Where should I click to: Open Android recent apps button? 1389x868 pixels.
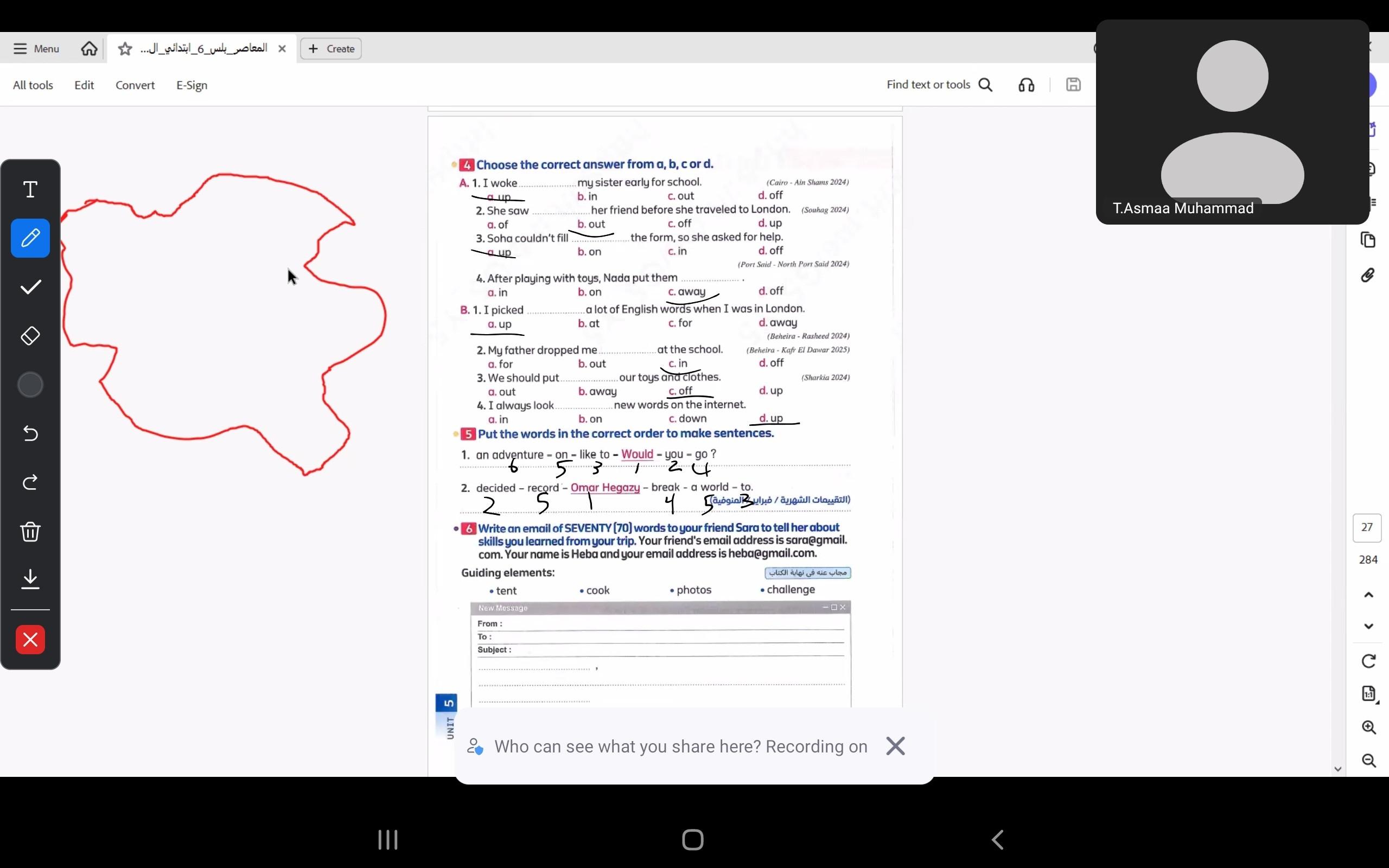pyautogui.click(x=388, y=840)
